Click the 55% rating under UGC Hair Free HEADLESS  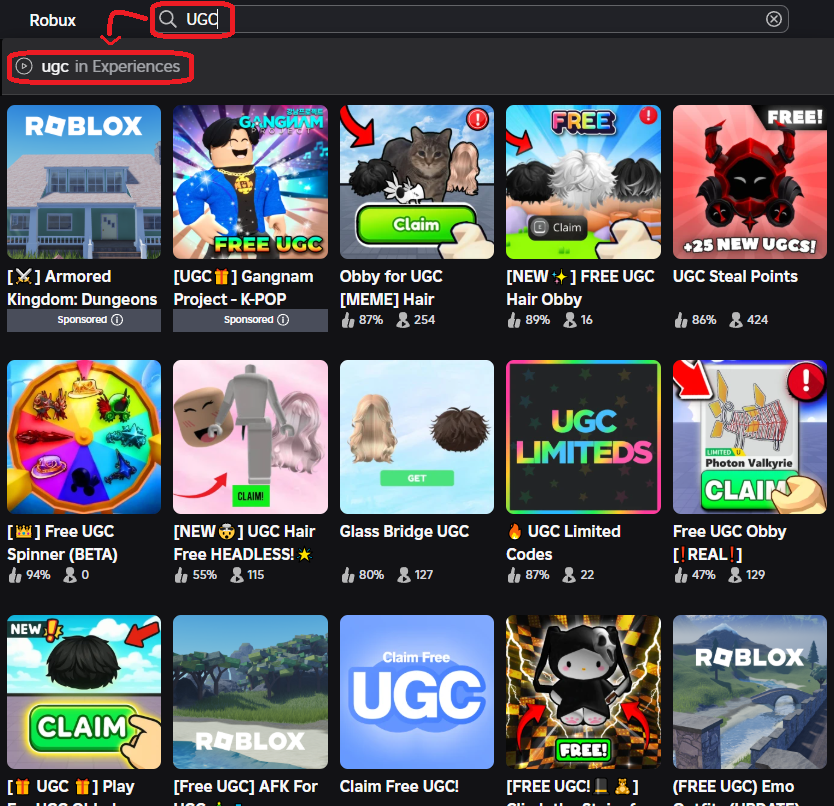[205, 575]
